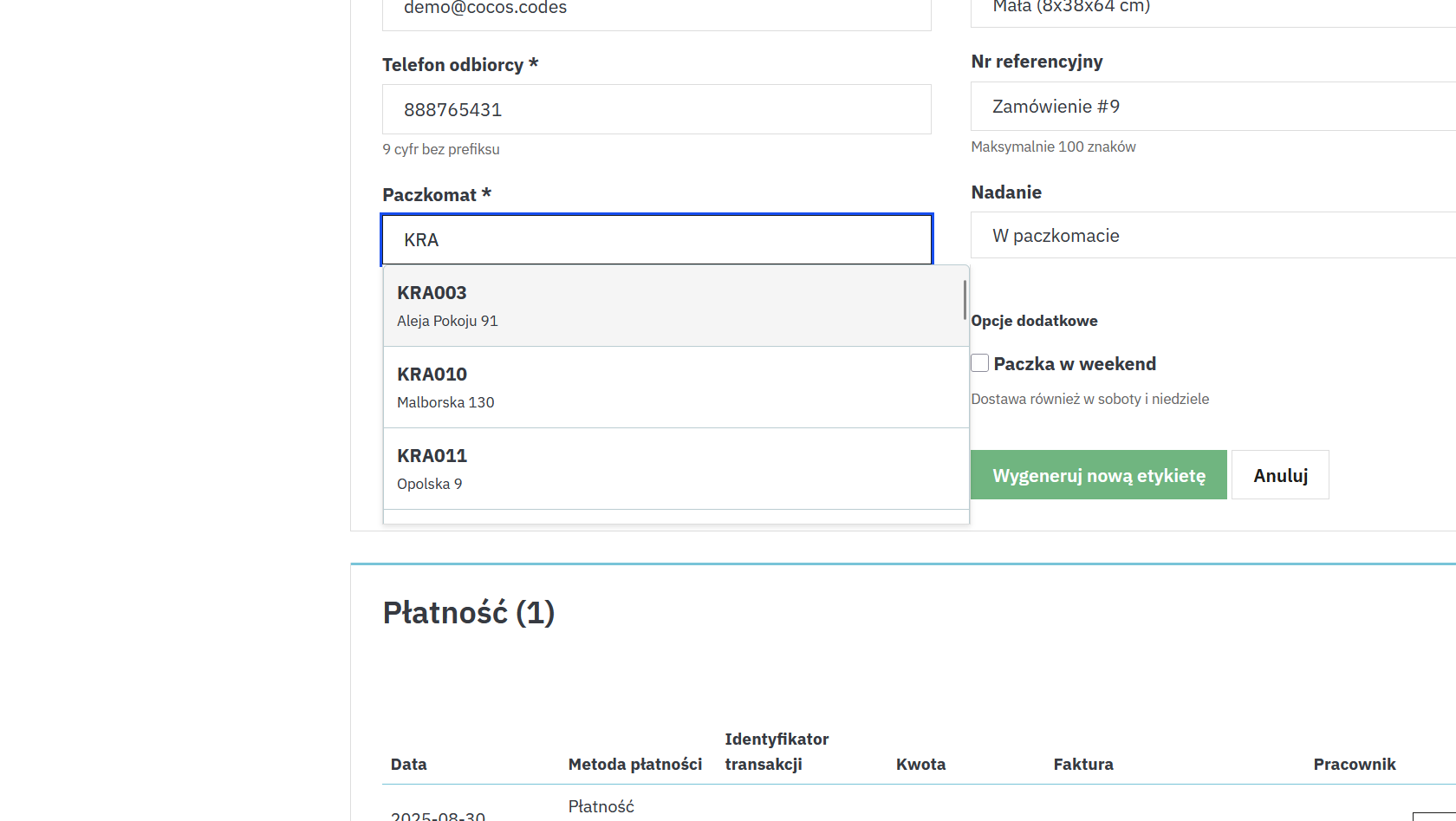Click Wygeneruj nową etykietę button
Viewport: 1456px width, 821px height.
(1098, 475)
